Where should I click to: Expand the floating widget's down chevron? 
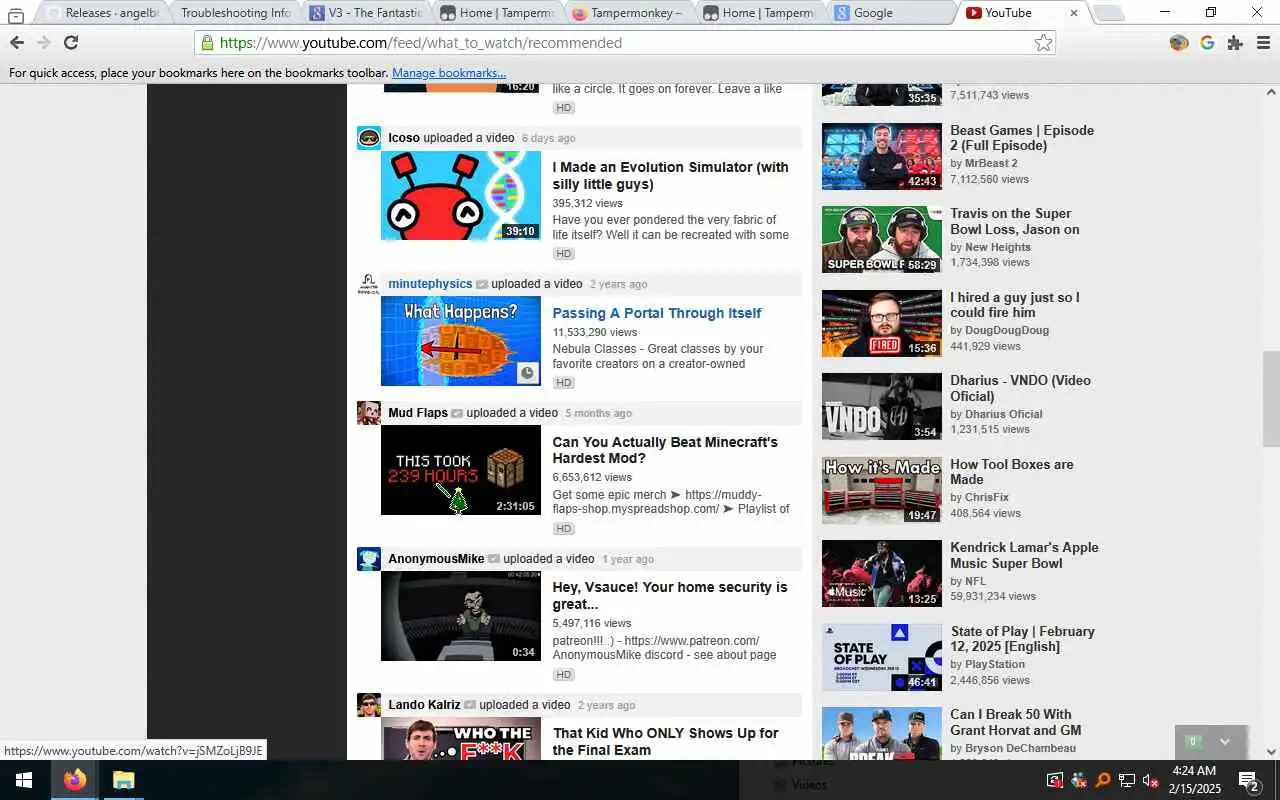click(x=1224, y=742)
